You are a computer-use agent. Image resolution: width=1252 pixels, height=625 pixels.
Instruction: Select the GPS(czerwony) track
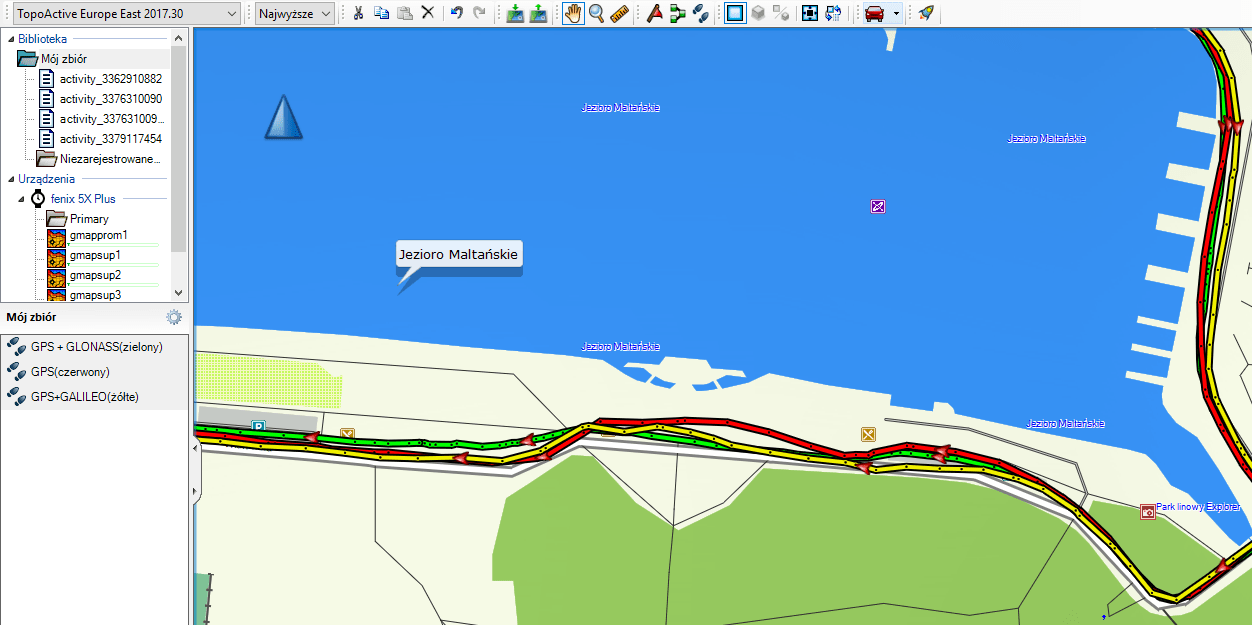pos(94,371)
